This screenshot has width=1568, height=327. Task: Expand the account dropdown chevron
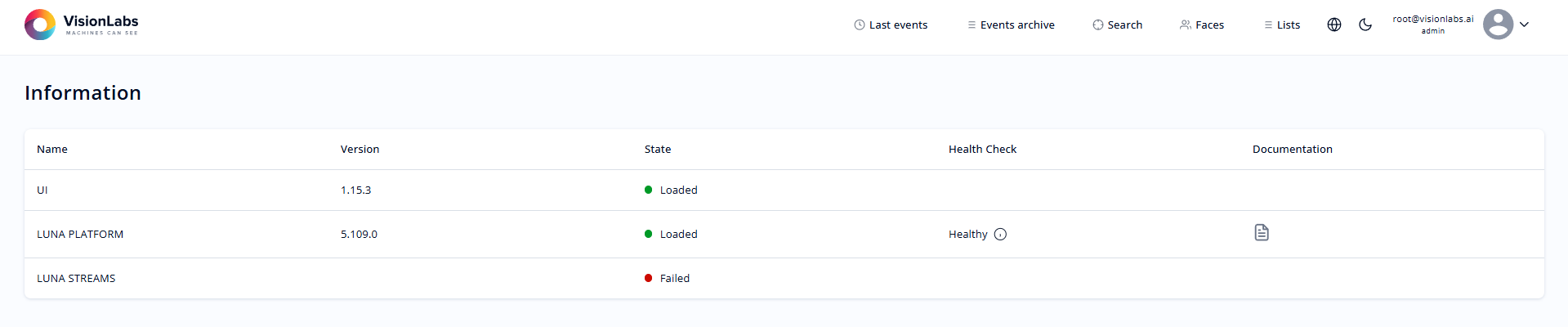click(x=1524, y=25)
